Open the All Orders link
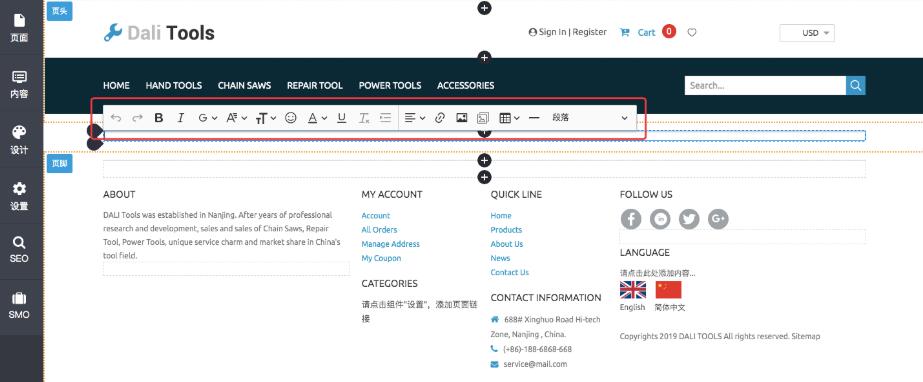Image resolution: width=923 pixels, height=382 pixels. (379, 230)
